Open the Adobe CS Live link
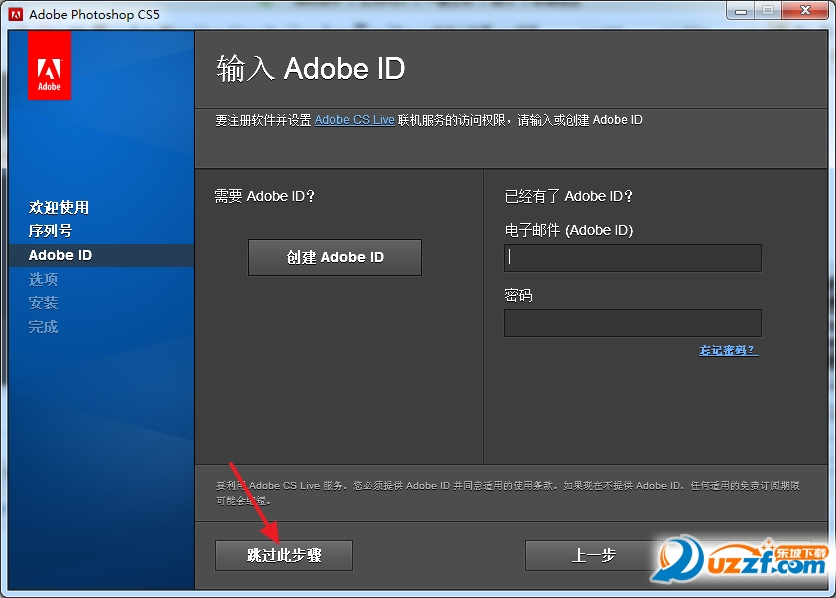 pyautogui.click(x=355, y=120)
